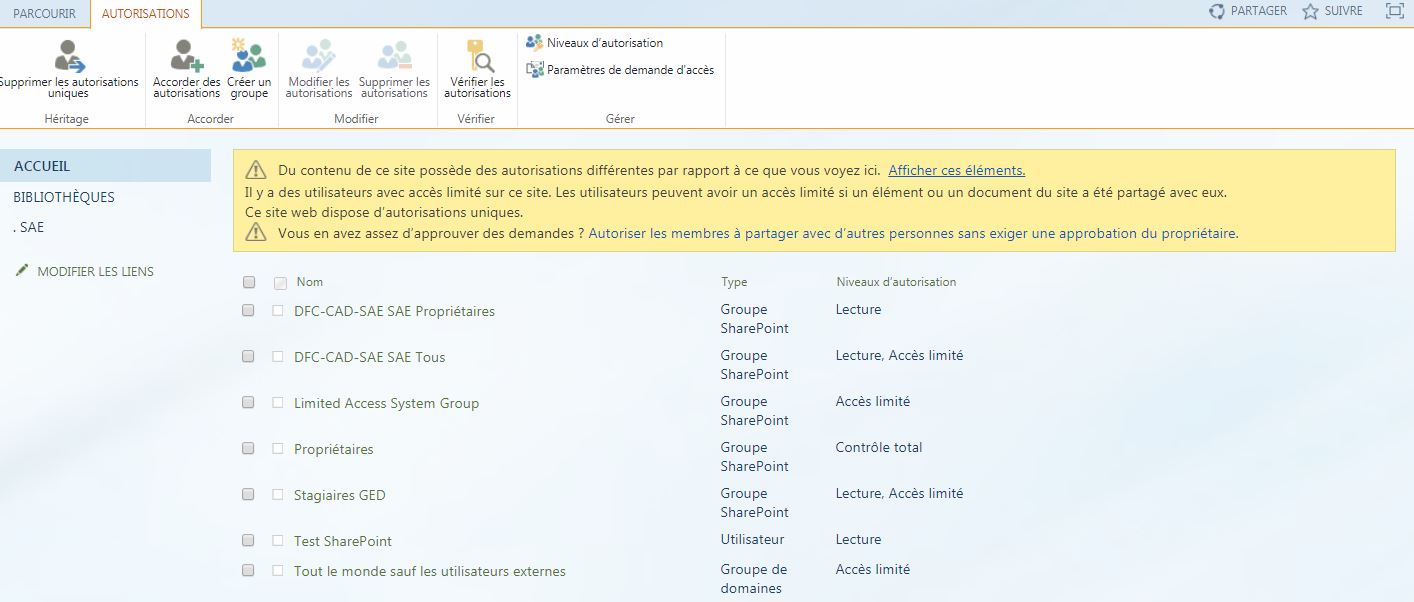Click Accorder des autorisations icon
This screenshot has width=1414, height=602.
[186, 56]
